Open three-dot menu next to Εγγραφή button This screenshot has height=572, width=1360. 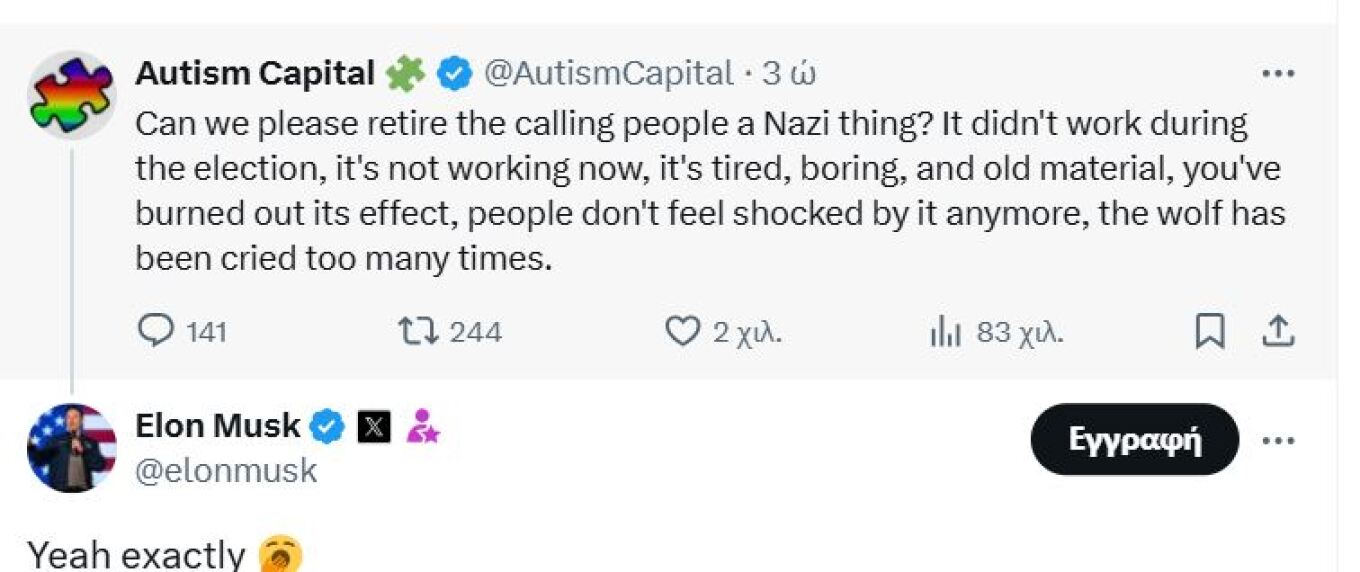[1278, 440]
